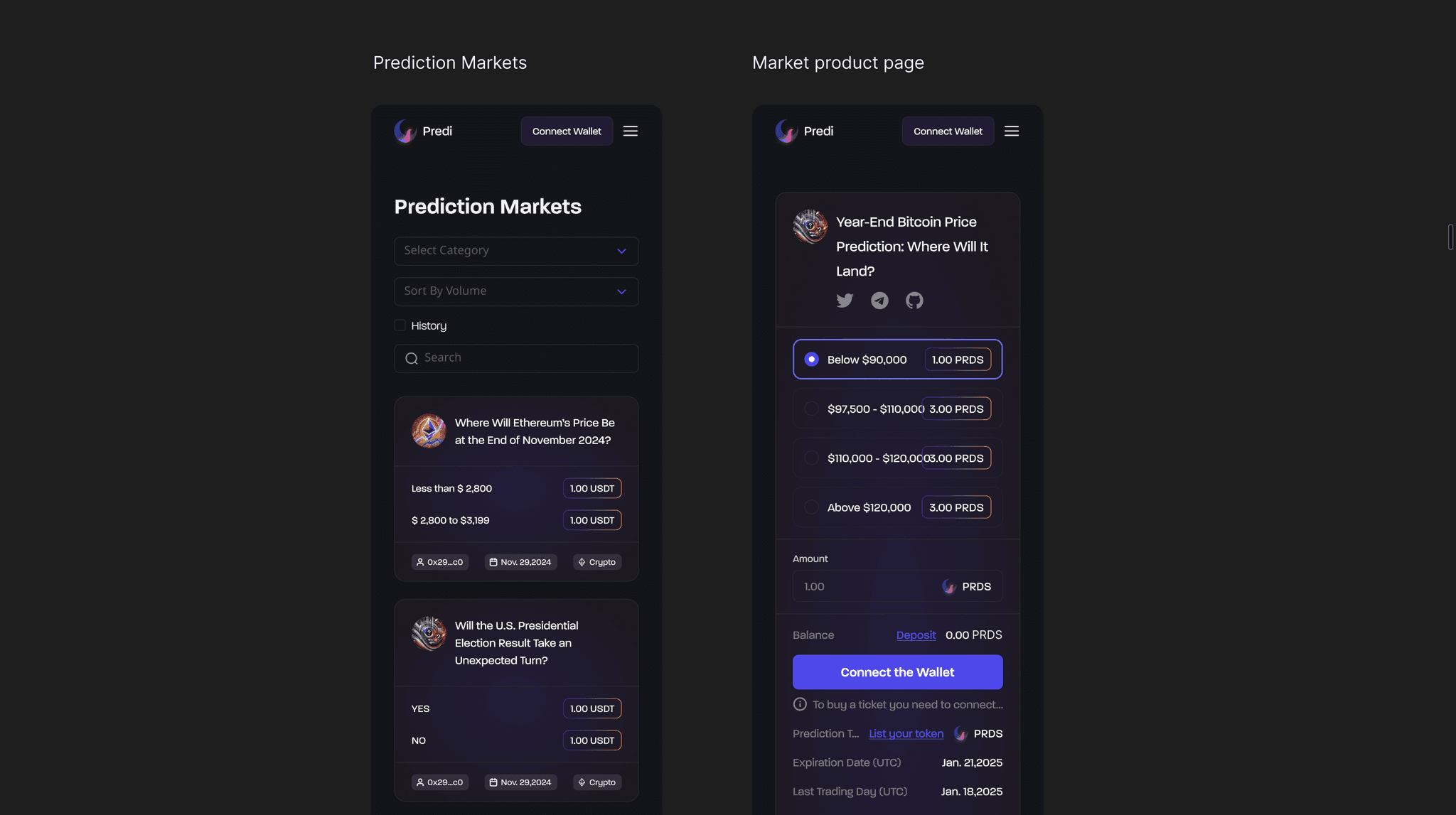Open the Twitter icon link
Viewport: 1456px width, 815px height.
pos(845,301)
